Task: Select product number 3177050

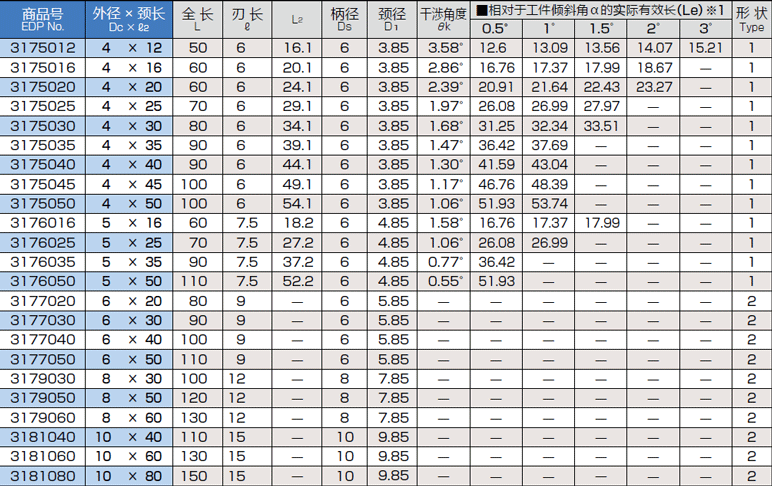Action: 43,359
